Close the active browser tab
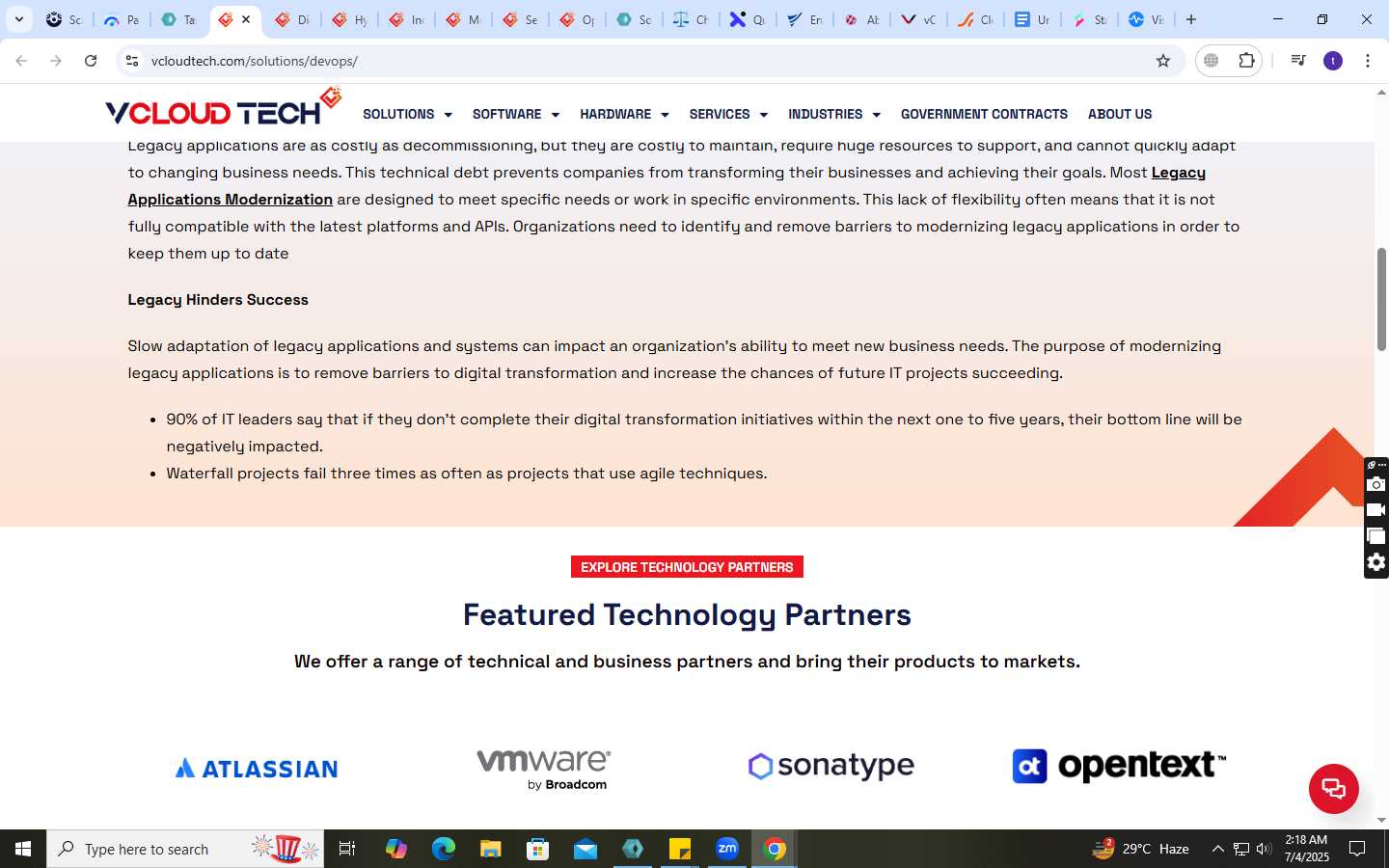 coord(246,19)
